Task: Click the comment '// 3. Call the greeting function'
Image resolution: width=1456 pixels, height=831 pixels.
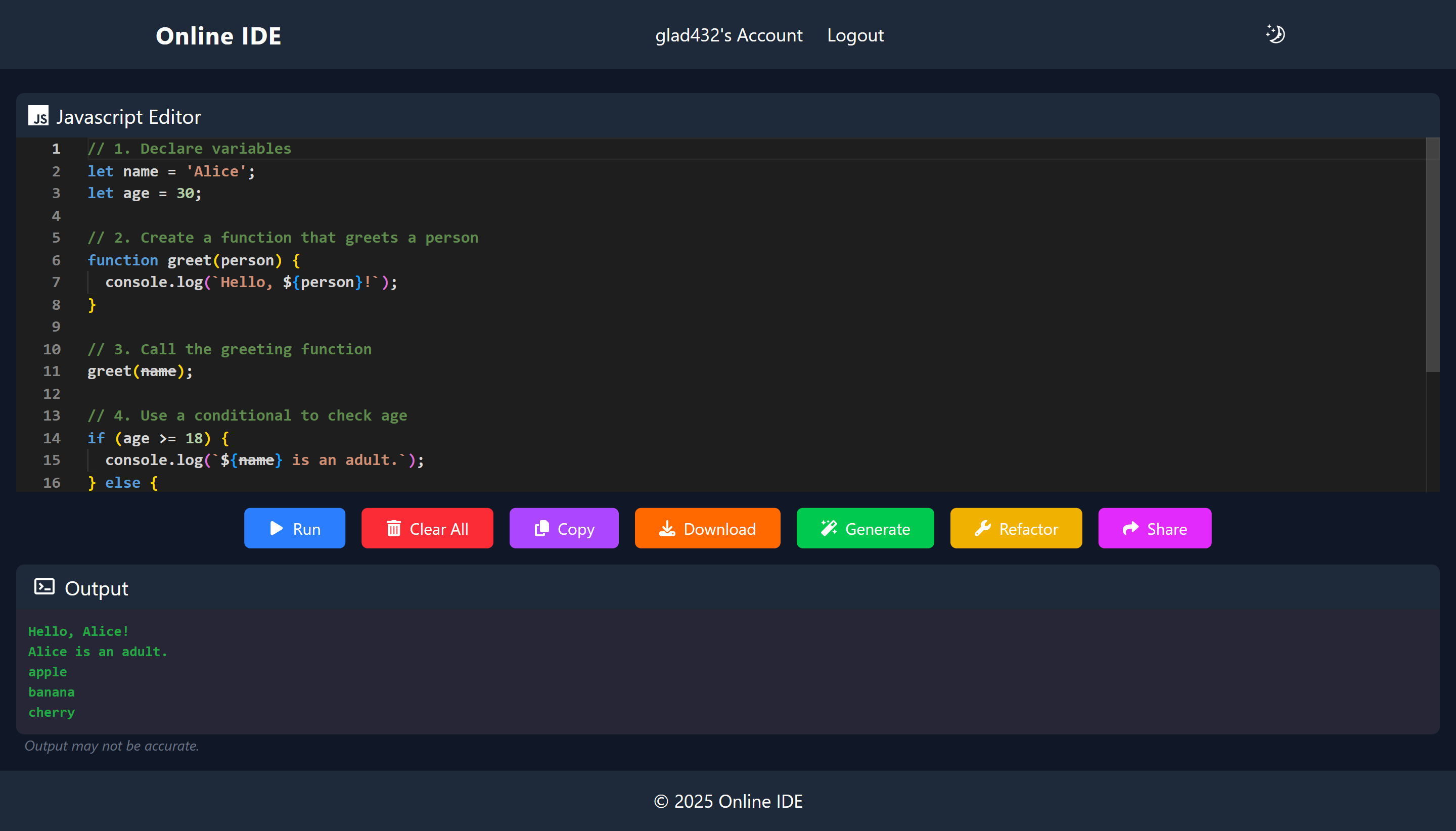Action: coord(230,349)
